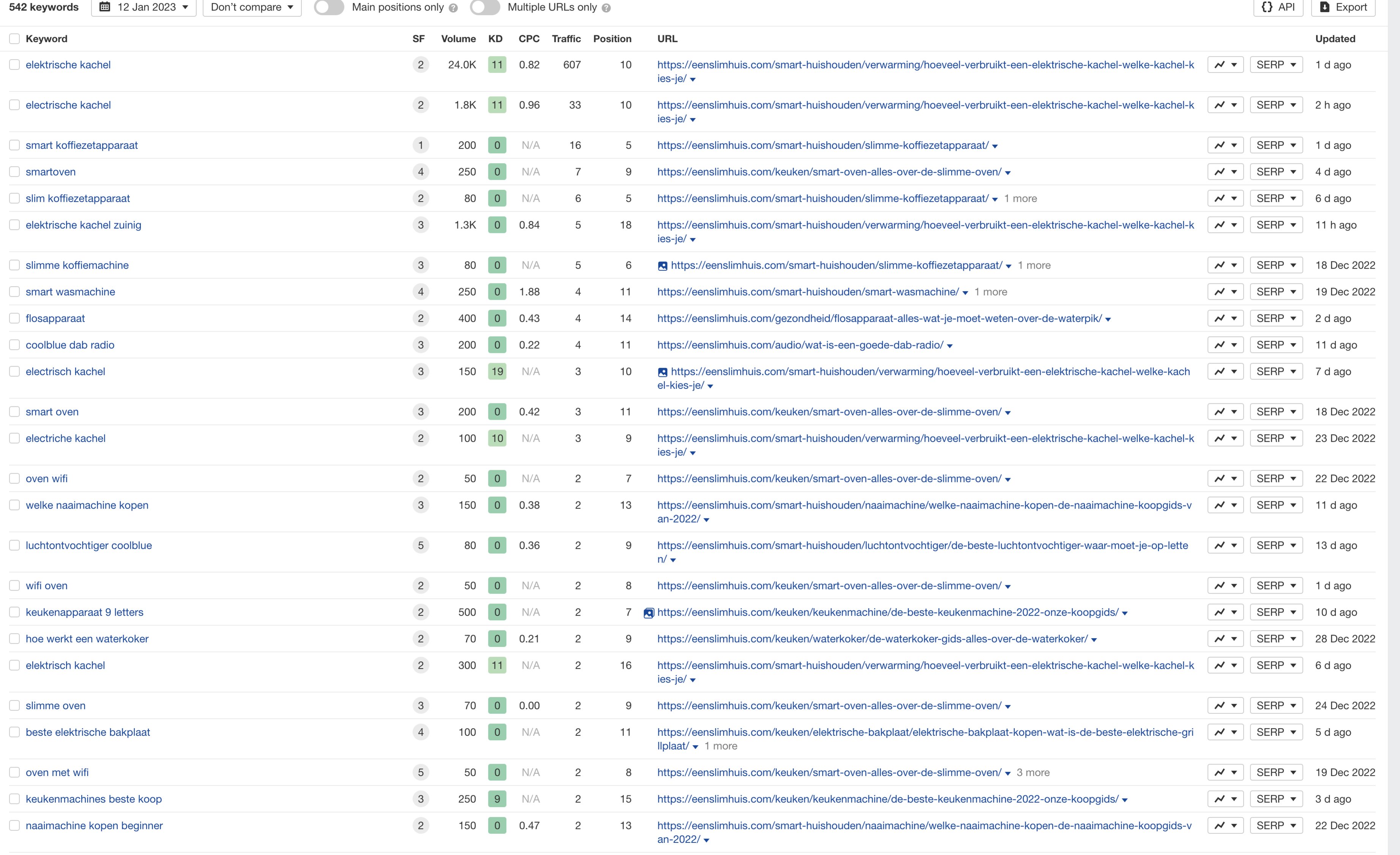Check the box for smart koffiezetapparaat
Image resolution: width=1400 pixels, height=855 pixels.
[x=14, y=145]
